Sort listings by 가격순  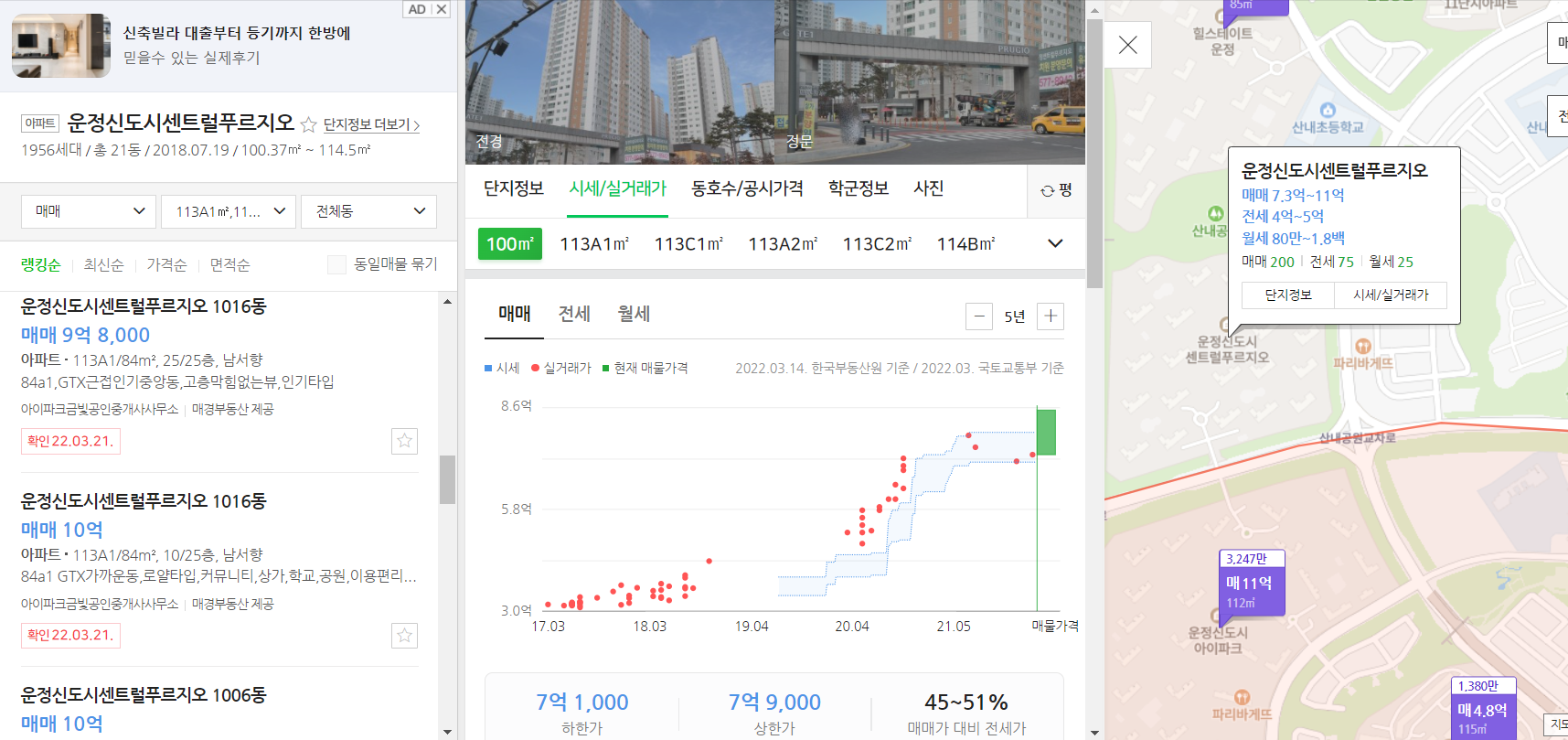coord(166,264)
